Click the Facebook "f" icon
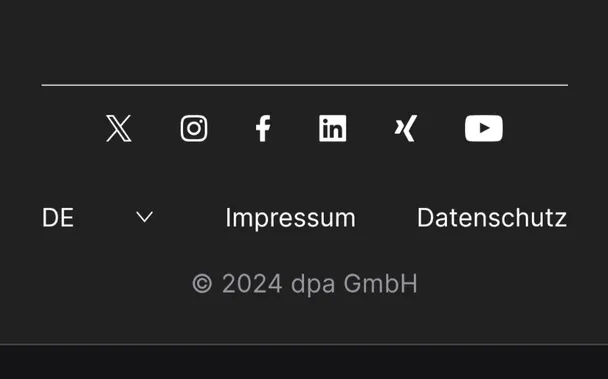Viewport: 608px width, 379px height. click(x=263, y=128)
